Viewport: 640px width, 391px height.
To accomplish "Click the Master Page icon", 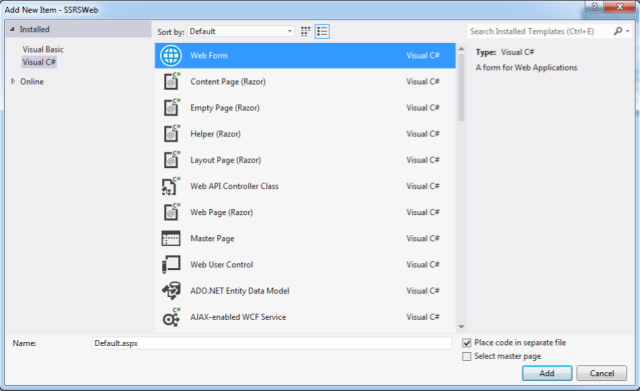I will (x=171, y=238).
